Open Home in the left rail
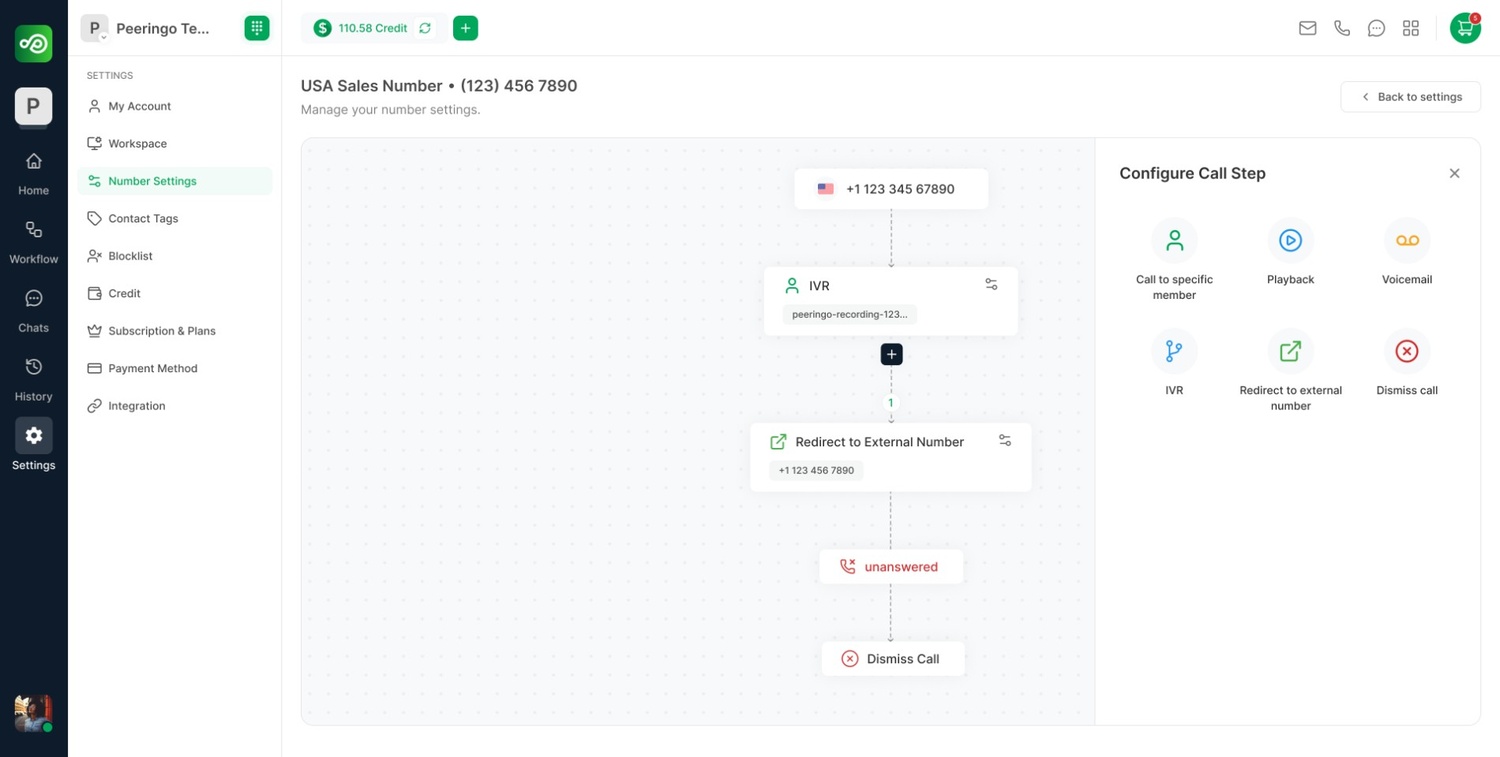The image size is (1500, 757). (33, 173)
